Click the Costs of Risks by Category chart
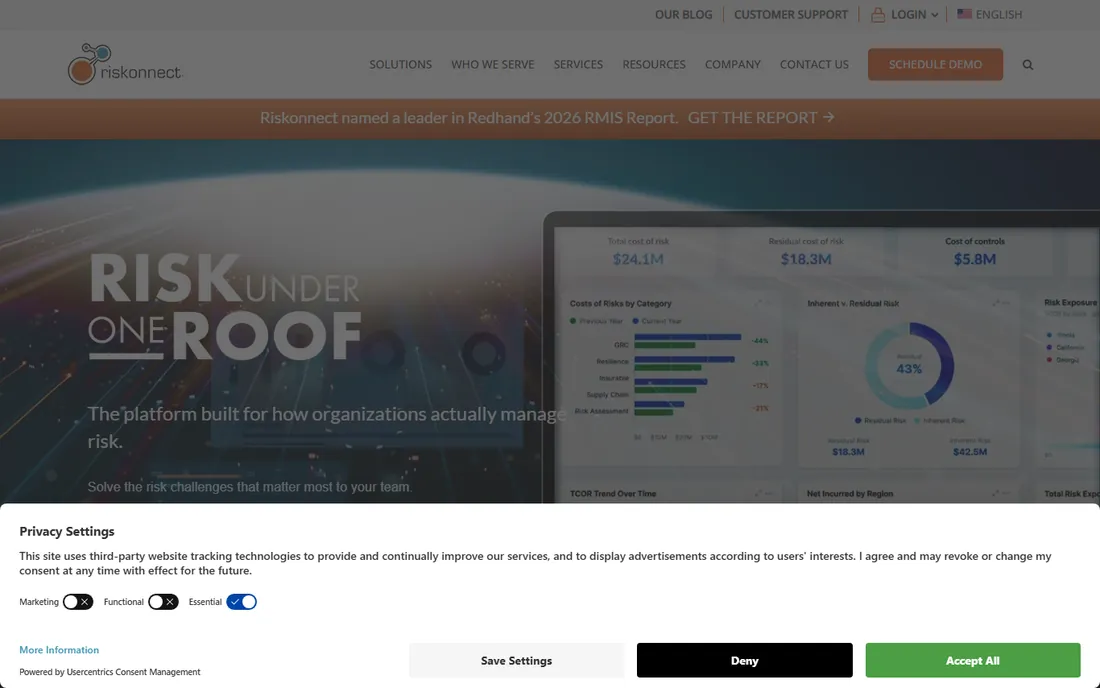 tap(671, 379)
